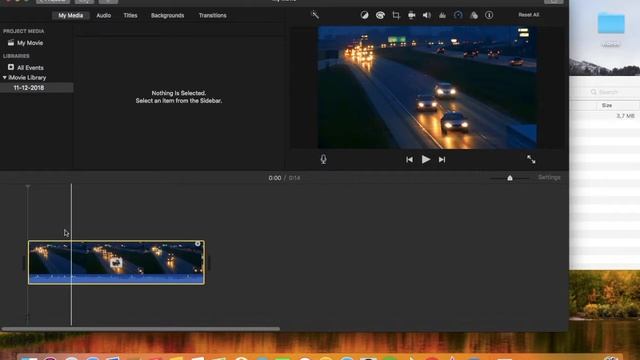Click the iMovie Library row label
The image size is (640, 360).
coord(27,78)
